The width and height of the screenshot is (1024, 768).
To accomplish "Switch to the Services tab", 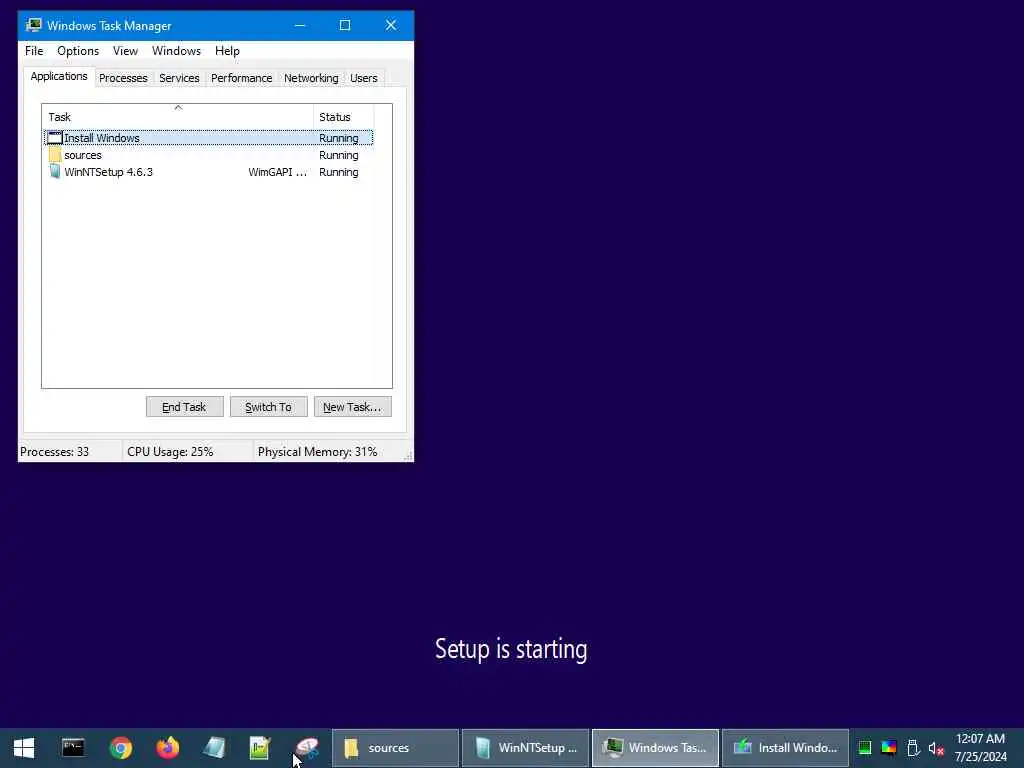I will tap(179, 78).
